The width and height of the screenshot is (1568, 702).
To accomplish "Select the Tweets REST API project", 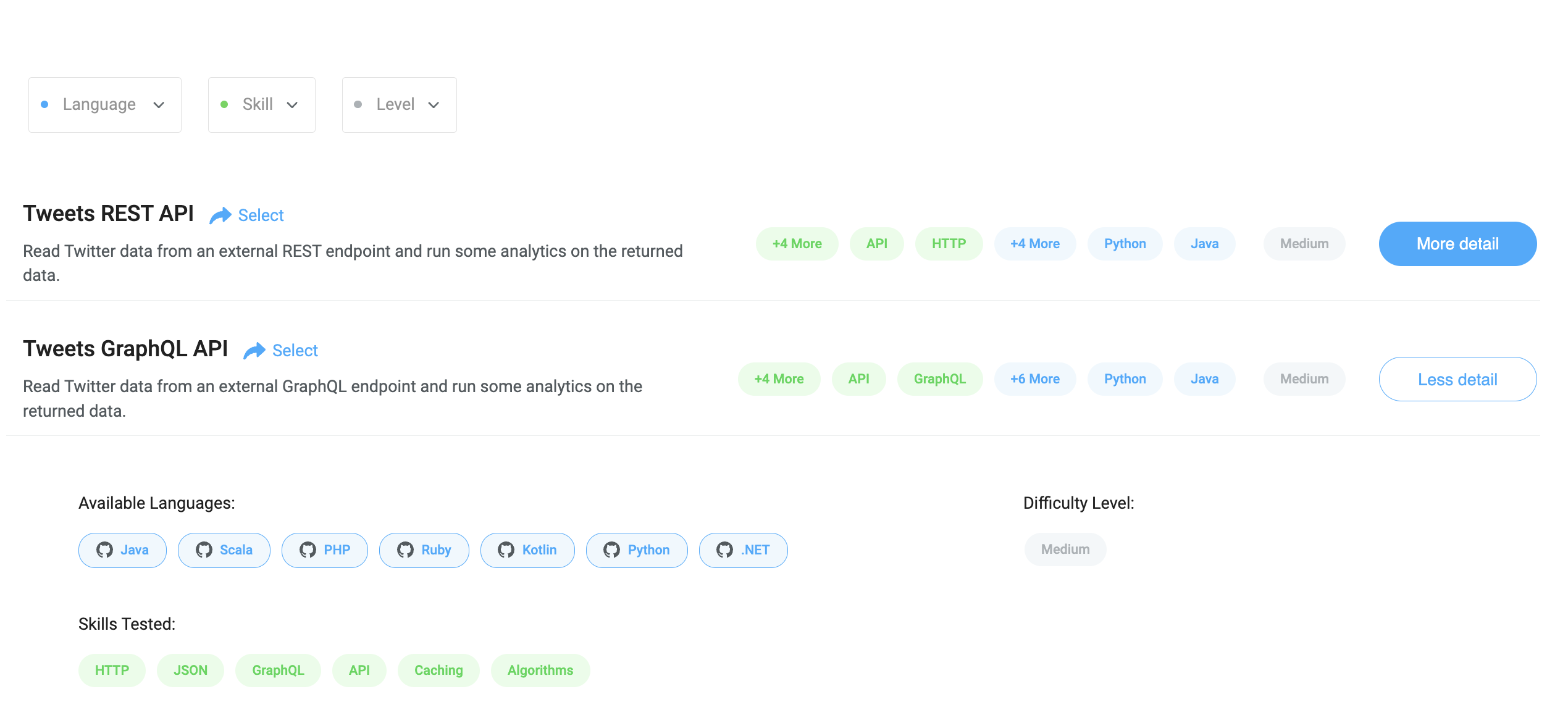I will click(x=247, y=214).
